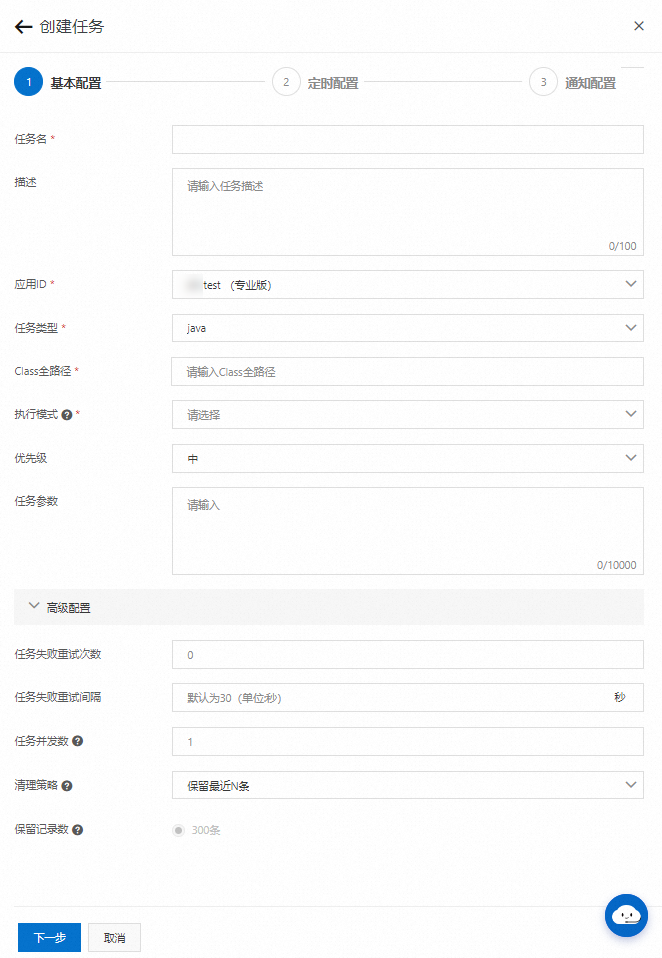Focus the 任务名 input field
Viewport: 662px width, 958px height.
pos(408,139)
